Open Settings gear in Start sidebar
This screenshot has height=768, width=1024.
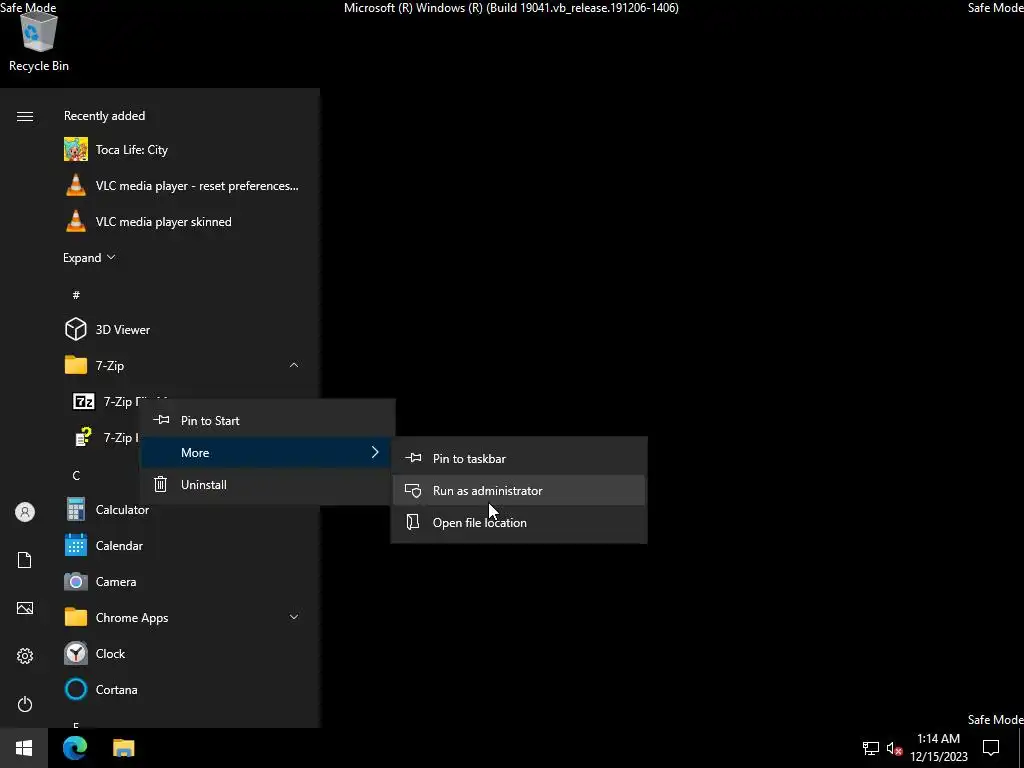click(x=25, y=656)
